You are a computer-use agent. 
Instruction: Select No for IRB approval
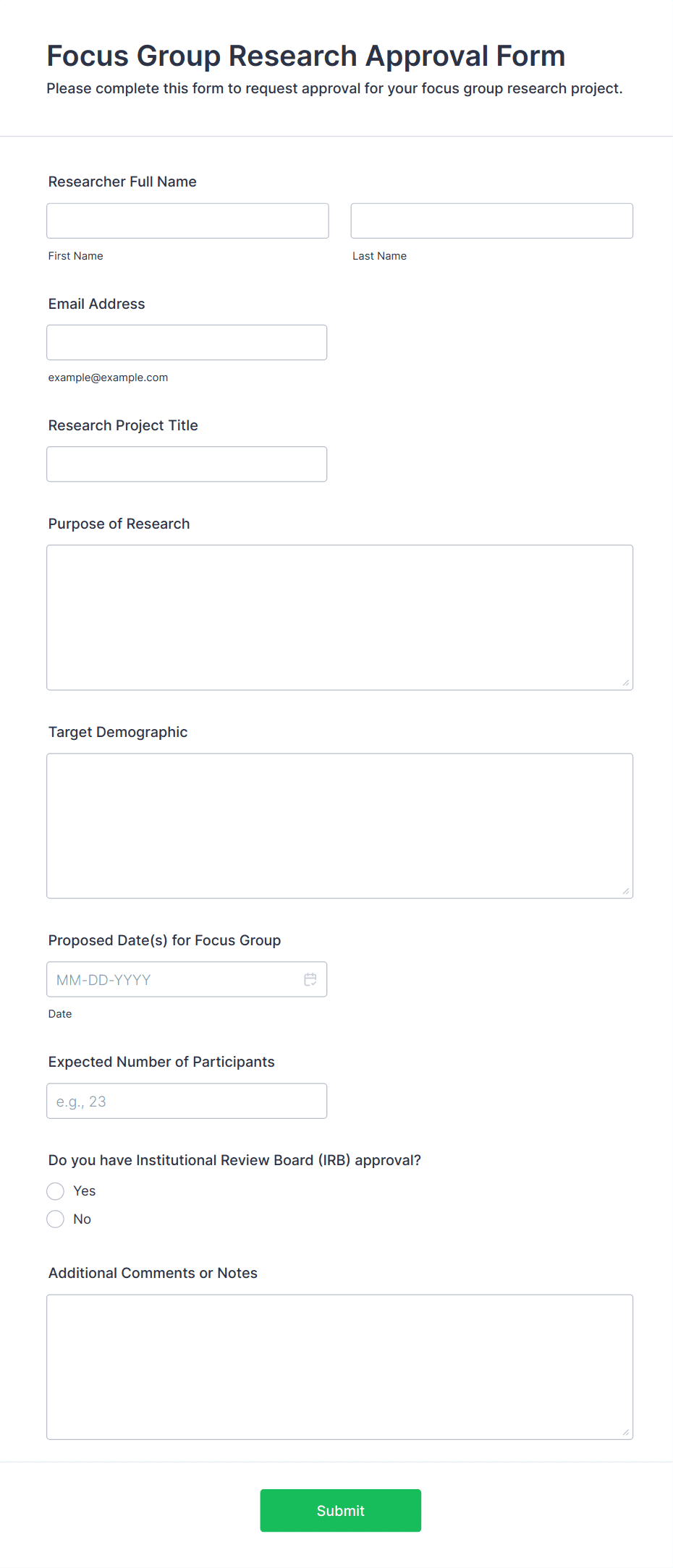(x=56, y=1219)
